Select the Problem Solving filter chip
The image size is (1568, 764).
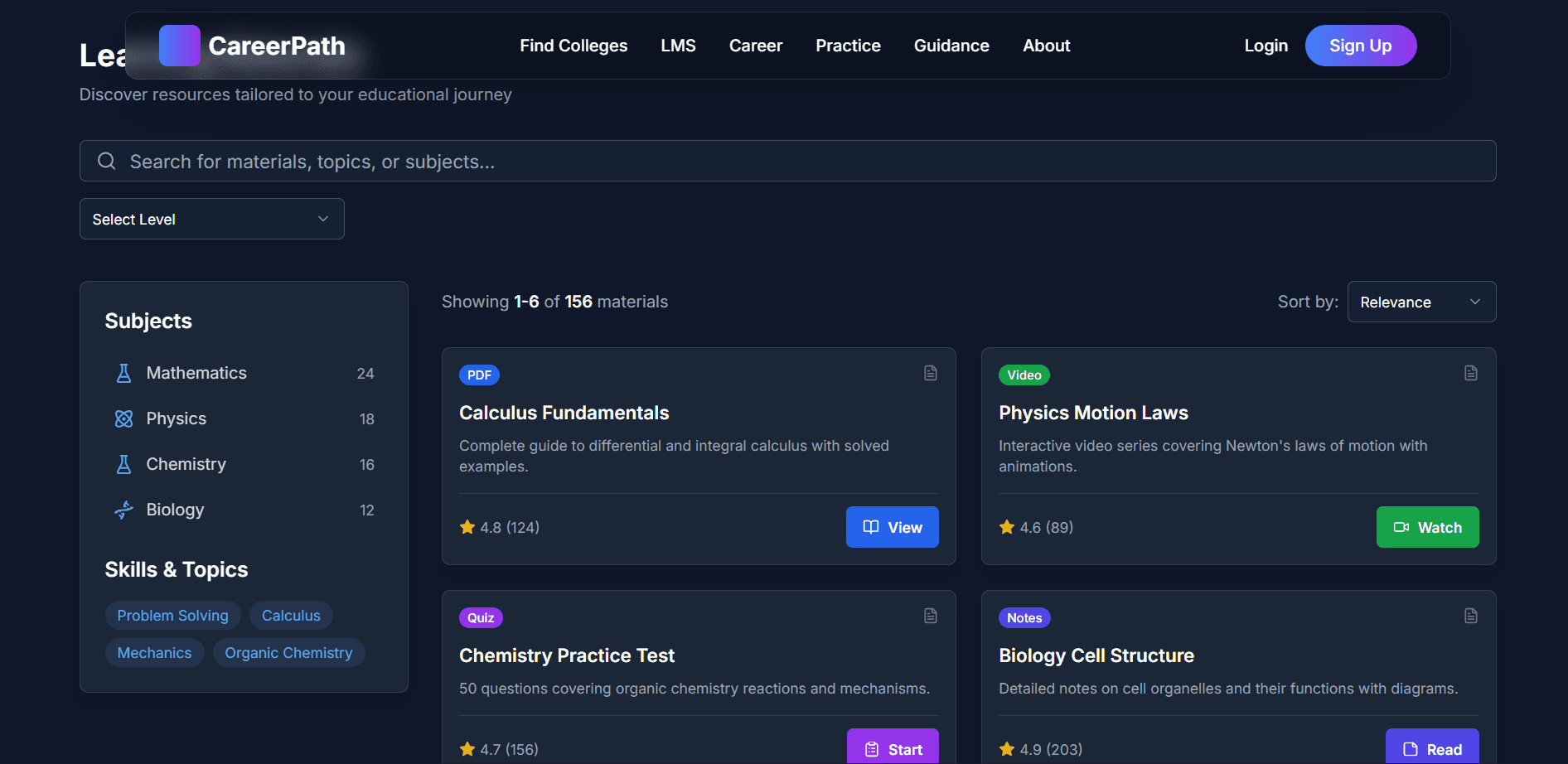(172, 615)
